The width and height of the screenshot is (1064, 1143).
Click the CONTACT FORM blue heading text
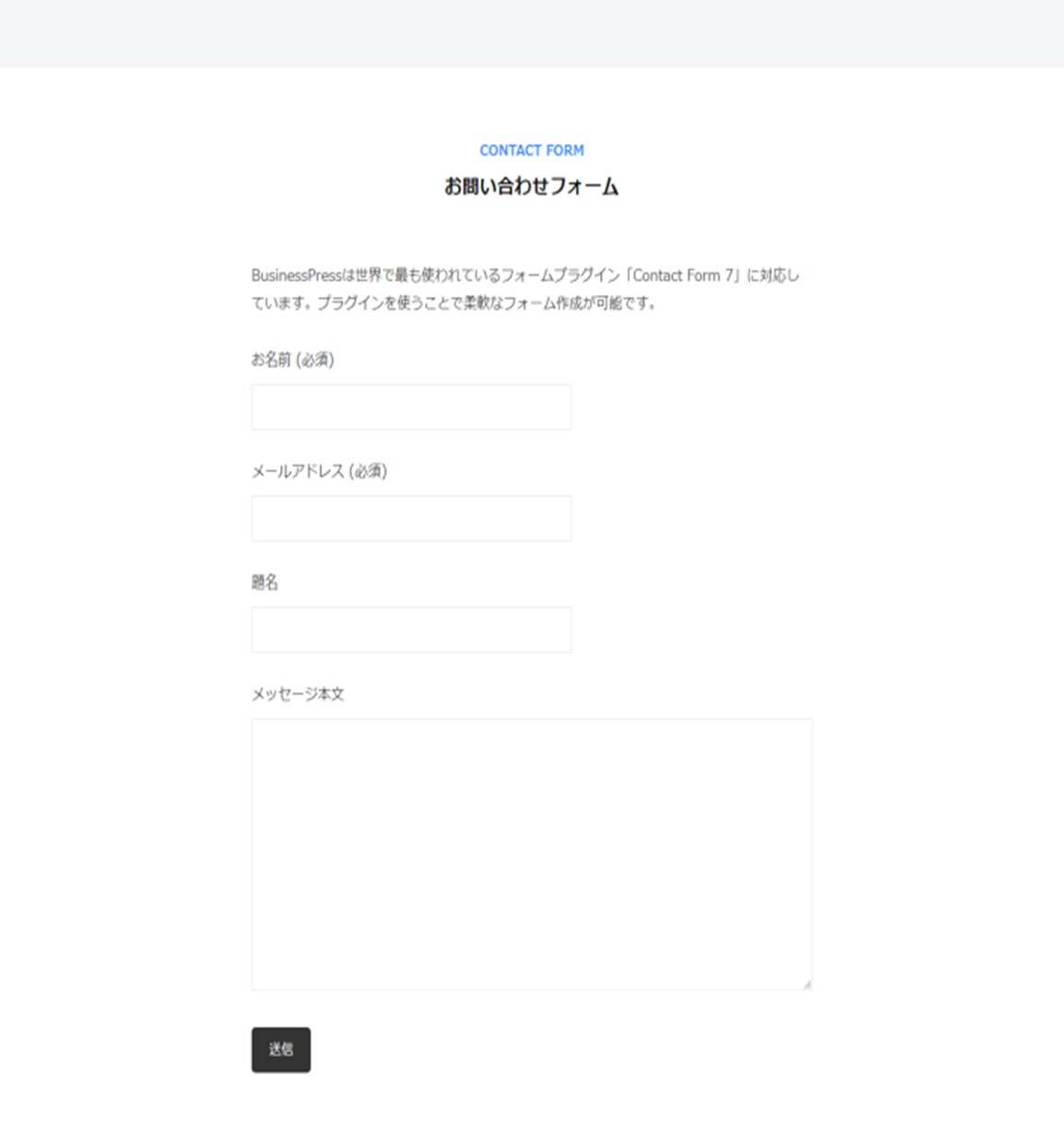pyautogui.click(x=531, y=150)
